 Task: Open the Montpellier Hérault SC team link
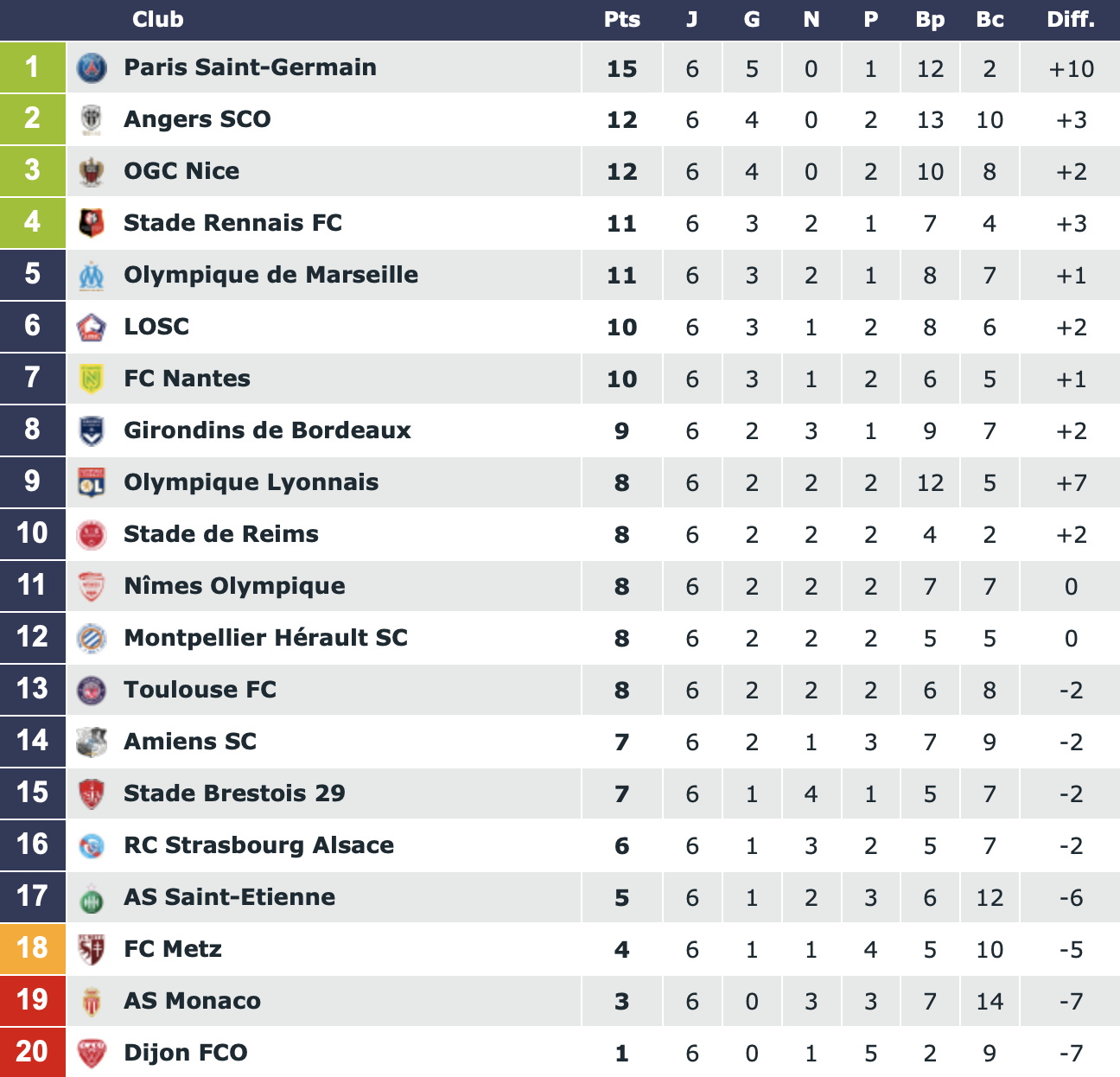point(265,638)
